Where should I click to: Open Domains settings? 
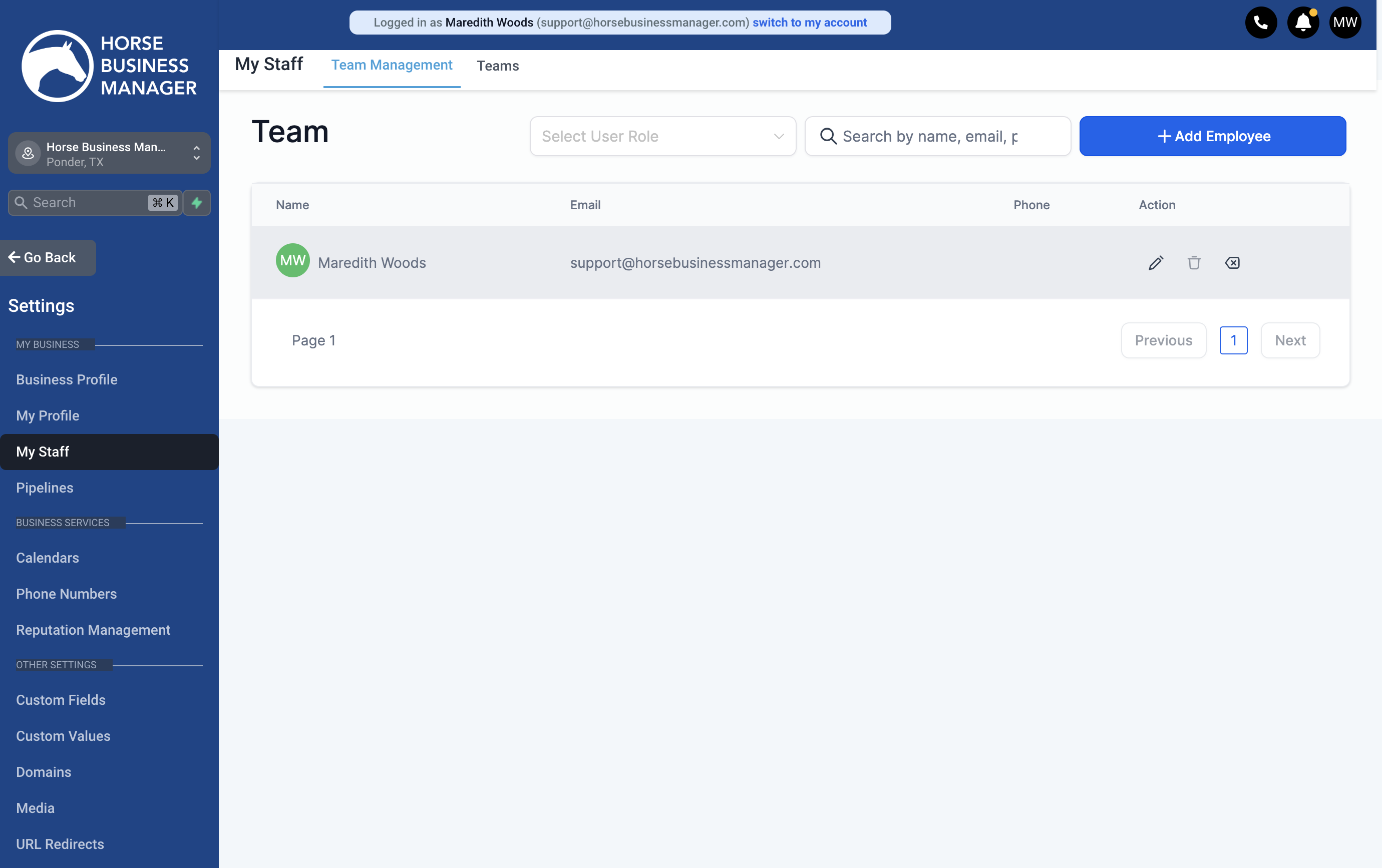(44, 773)
